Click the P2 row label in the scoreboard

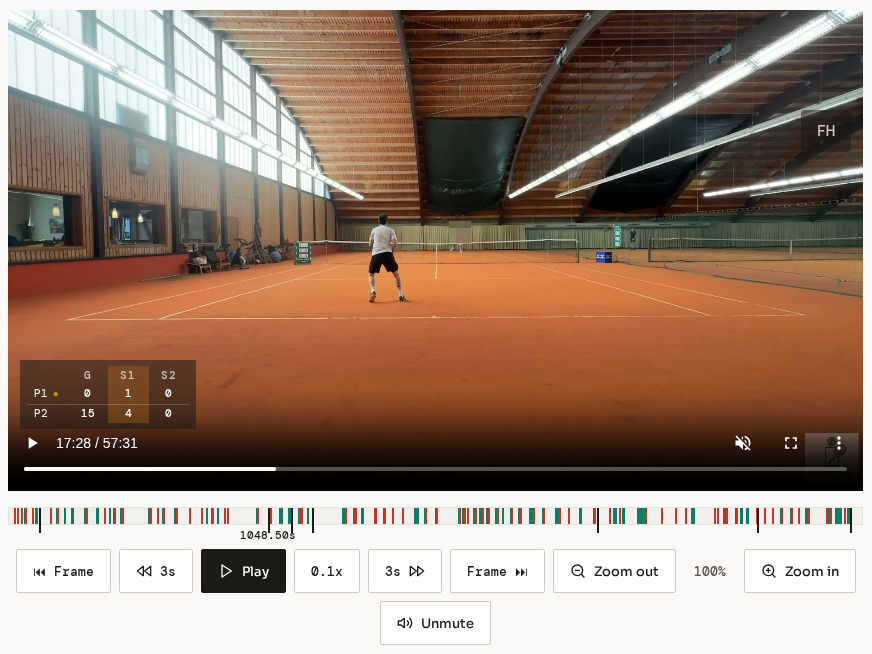[41, 413]
